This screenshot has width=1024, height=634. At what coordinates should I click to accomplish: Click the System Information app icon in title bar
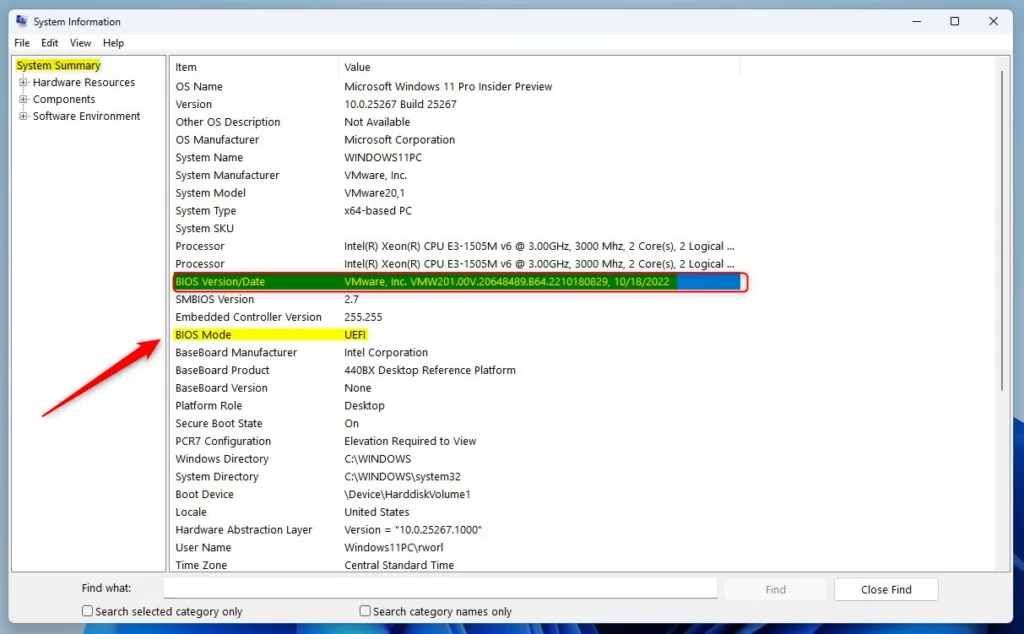pos(21,21)
